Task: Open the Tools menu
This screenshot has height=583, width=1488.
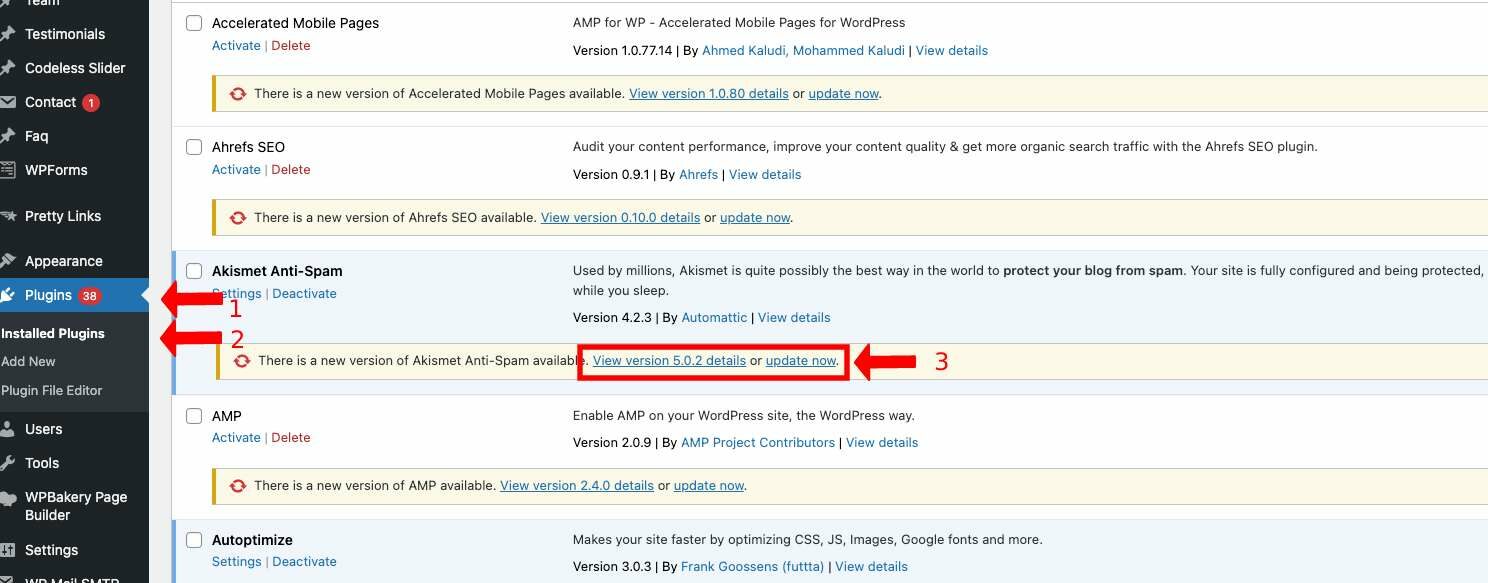Action: (x=42, y=463)
